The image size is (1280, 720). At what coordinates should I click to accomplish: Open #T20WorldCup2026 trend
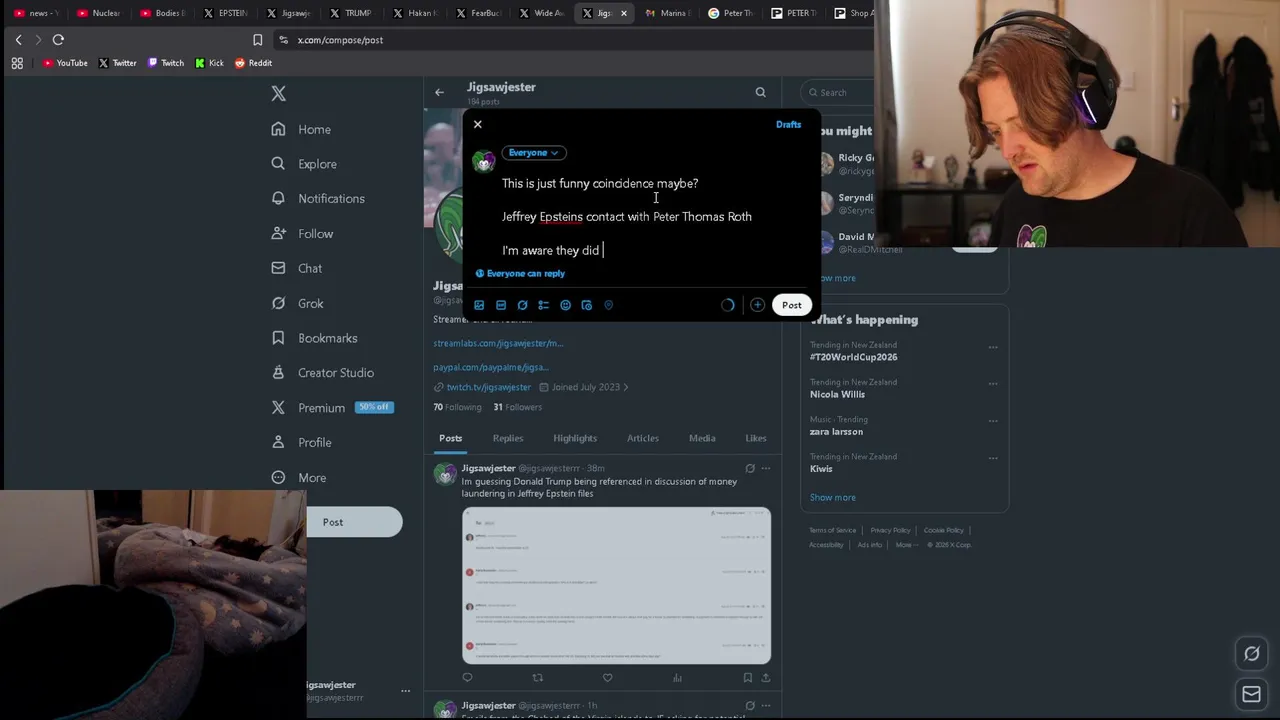853,357
